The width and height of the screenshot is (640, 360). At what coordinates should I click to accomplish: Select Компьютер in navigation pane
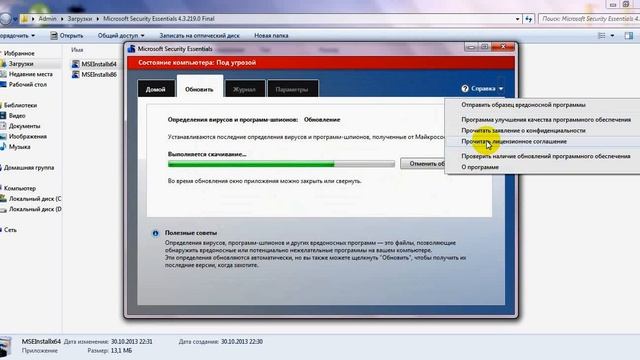click(x=20, y=189)
